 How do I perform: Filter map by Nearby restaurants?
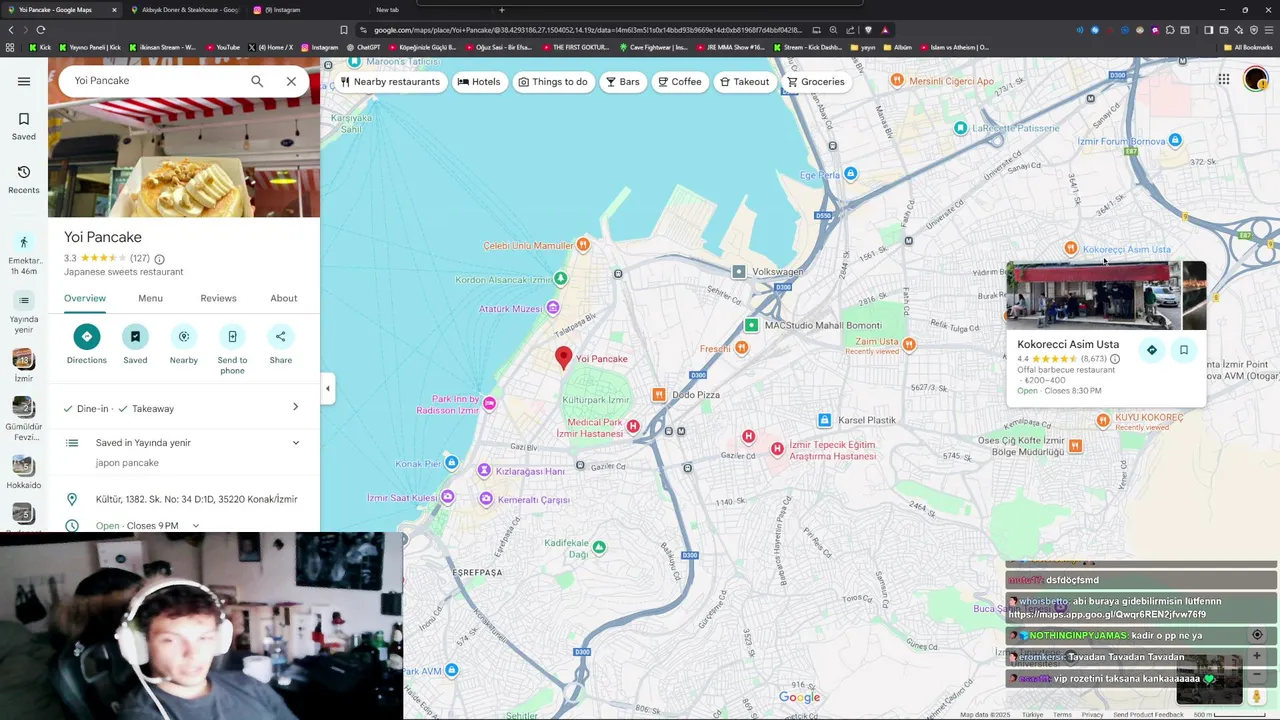point(390,82)
